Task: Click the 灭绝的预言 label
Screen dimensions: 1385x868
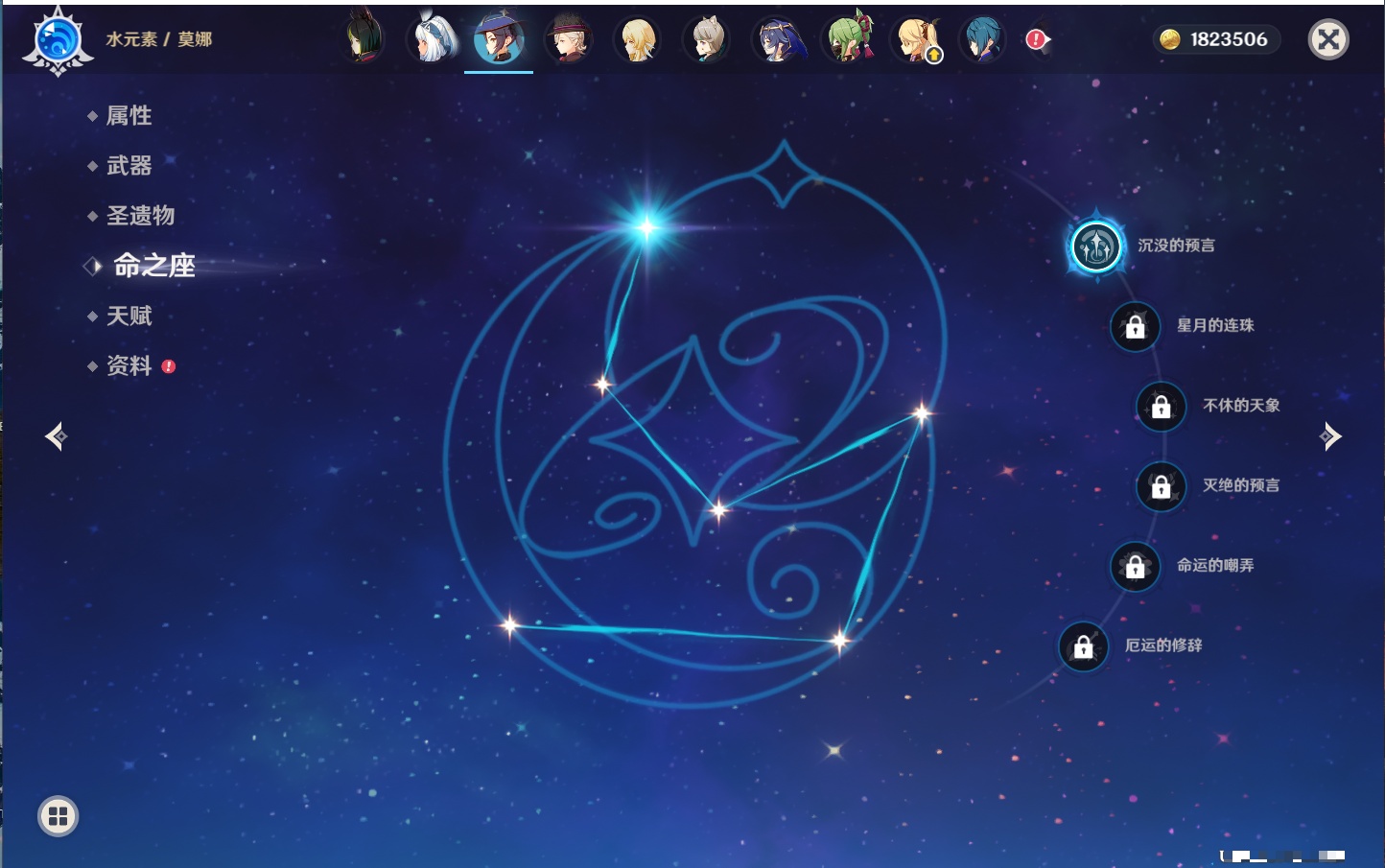Action: click(x=1241, y=485)
